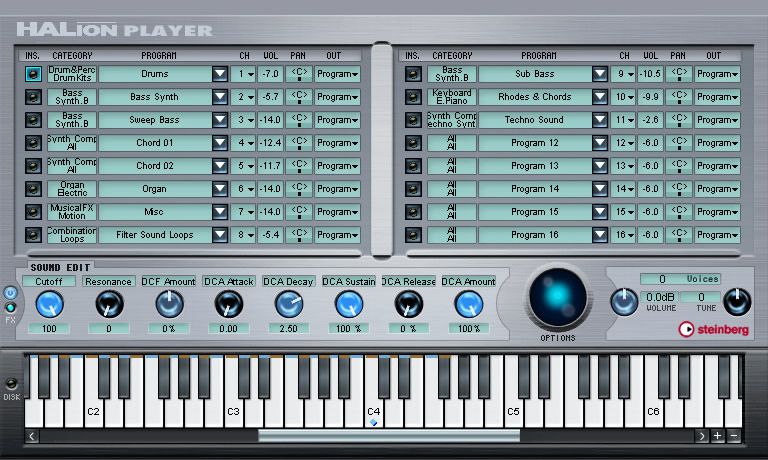The height and width of the screenshot is (460, 768).
Task: Click pan value on Program 16 row
Action: pyautogui.click(x=679, y=235)
